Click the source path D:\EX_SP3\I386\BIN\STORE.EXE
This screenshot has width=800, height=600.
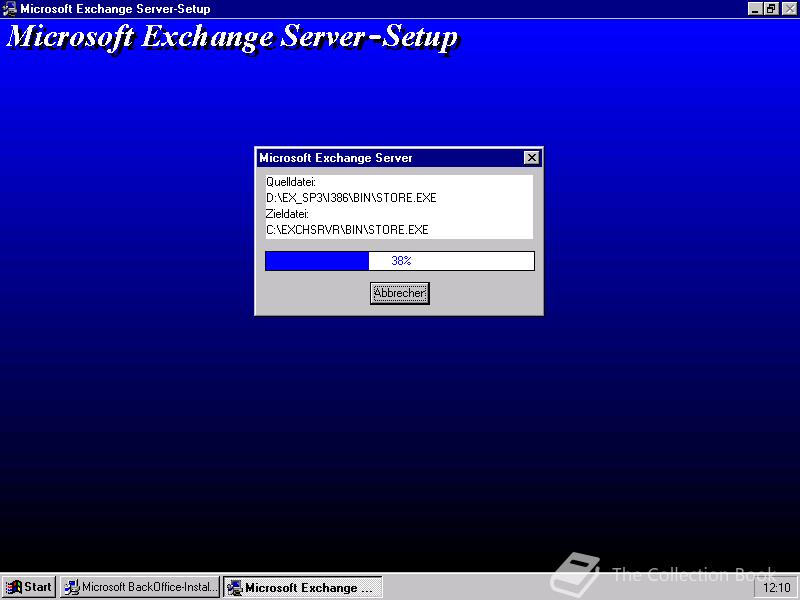click(351, 198)
